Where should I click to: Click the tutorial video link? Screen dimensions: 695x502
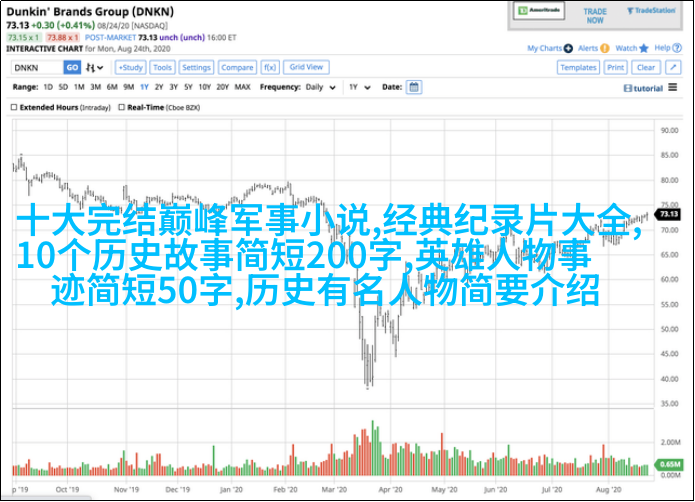coord(643,88)
